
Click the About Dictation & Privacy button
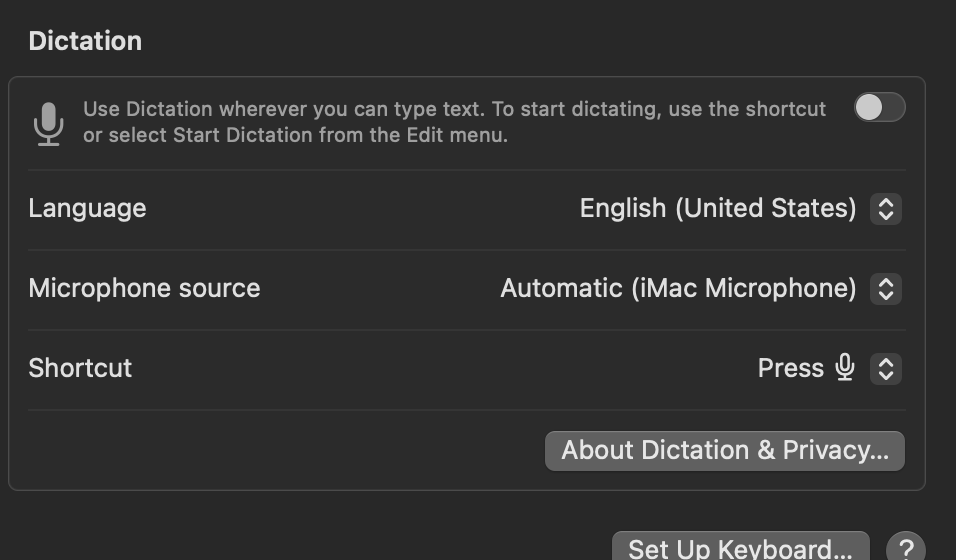pyautogui.click(x=724, y=450)
